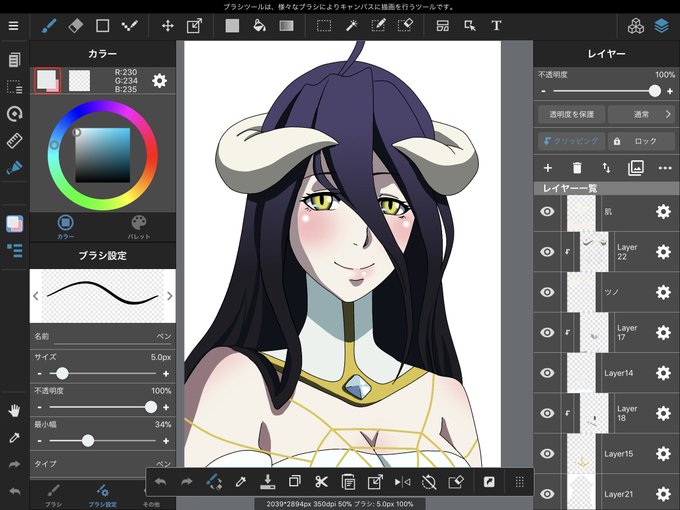Viewport: 680px width, 510px height.
Task: Click flip horizontal icon in bottom toolbar
Action: [402, 482]
